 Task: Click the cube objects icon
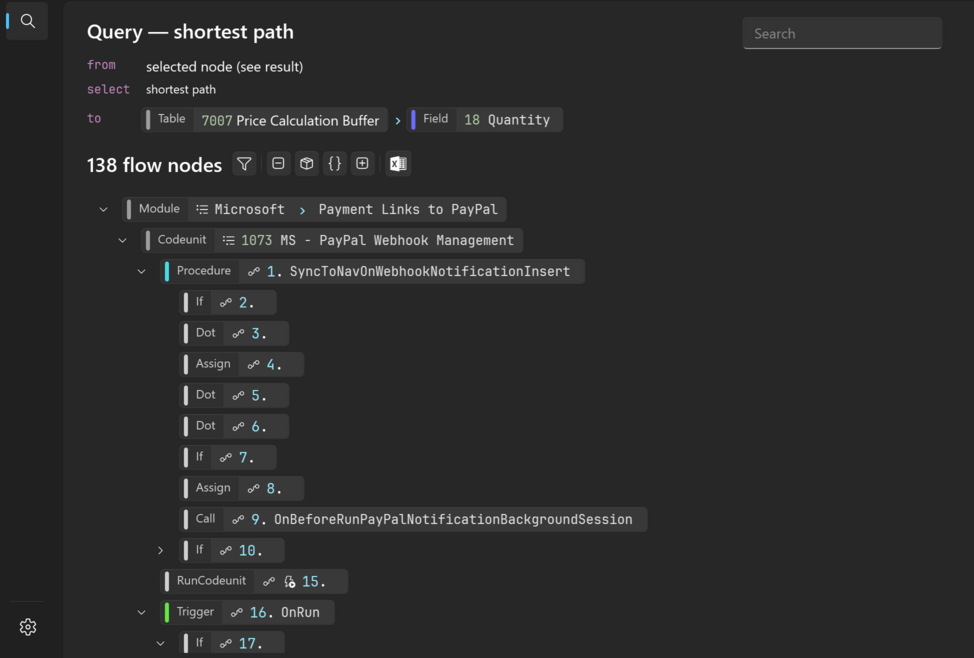coord(306,164)
